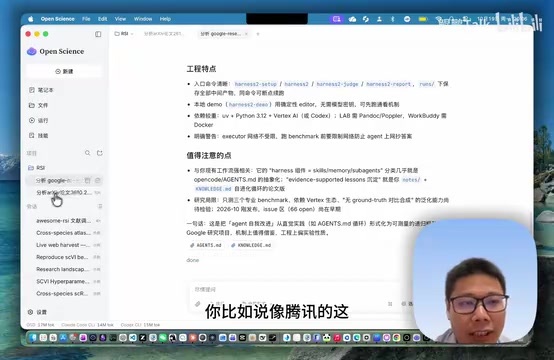This screenshot has height=360, width=554.
Task: Click the project search magnifier icon
Action: [x=88, y=153]
